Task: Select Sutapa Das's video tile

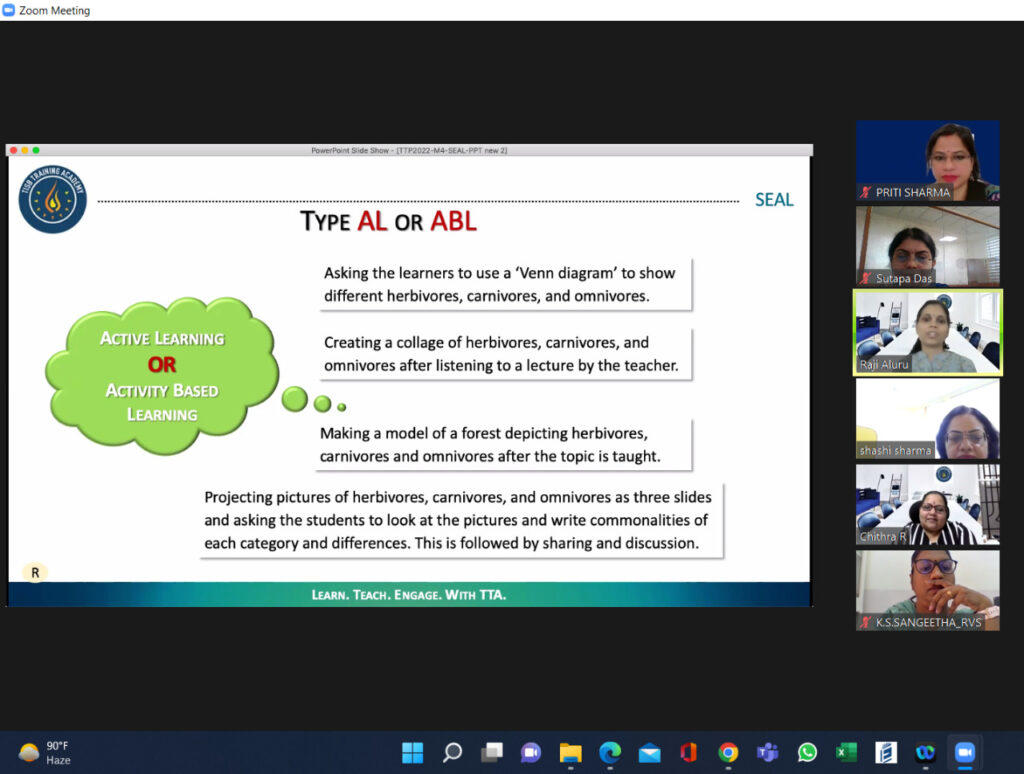Action: coord(927,246)
